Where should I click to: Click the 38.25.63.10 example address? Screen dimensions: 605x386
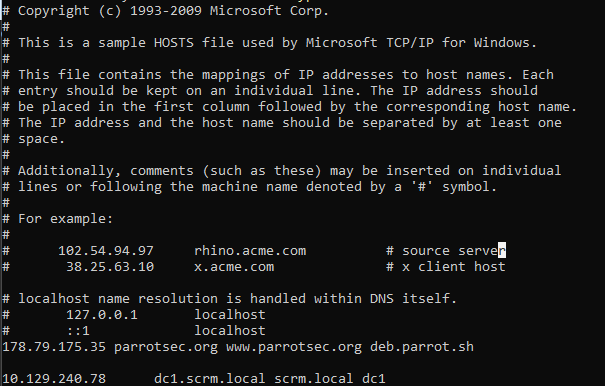pos(110,267)
